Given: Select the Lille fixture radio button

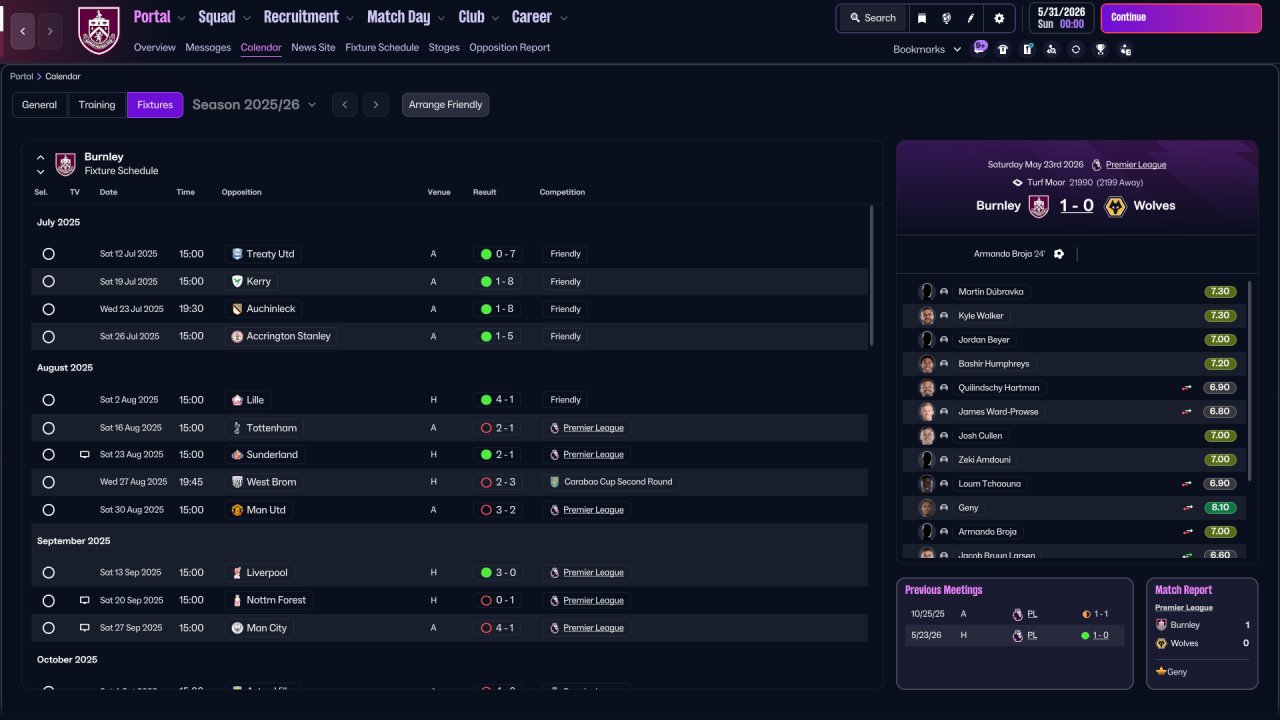Looking at the screenshot, I should (48, 400).
